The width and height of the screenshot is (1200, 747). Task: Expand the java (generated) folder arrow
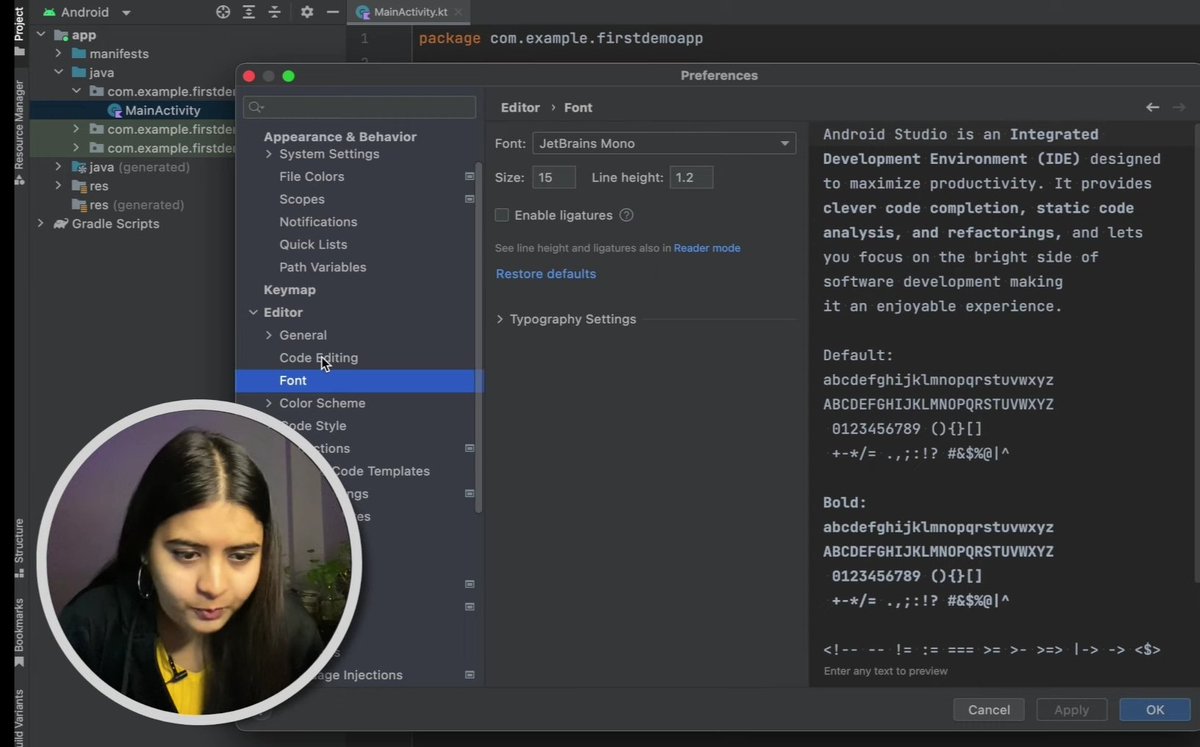59,167
